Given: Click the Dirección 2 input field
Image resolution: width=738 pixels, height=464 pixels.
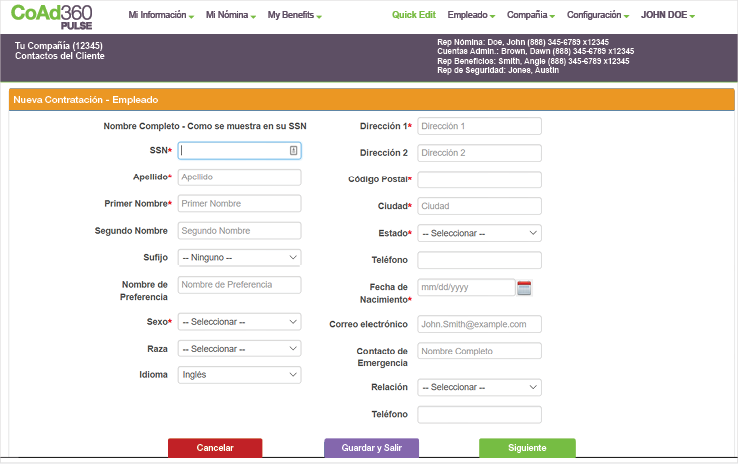Looking at the screenshot, I should (x=479, y=153).
